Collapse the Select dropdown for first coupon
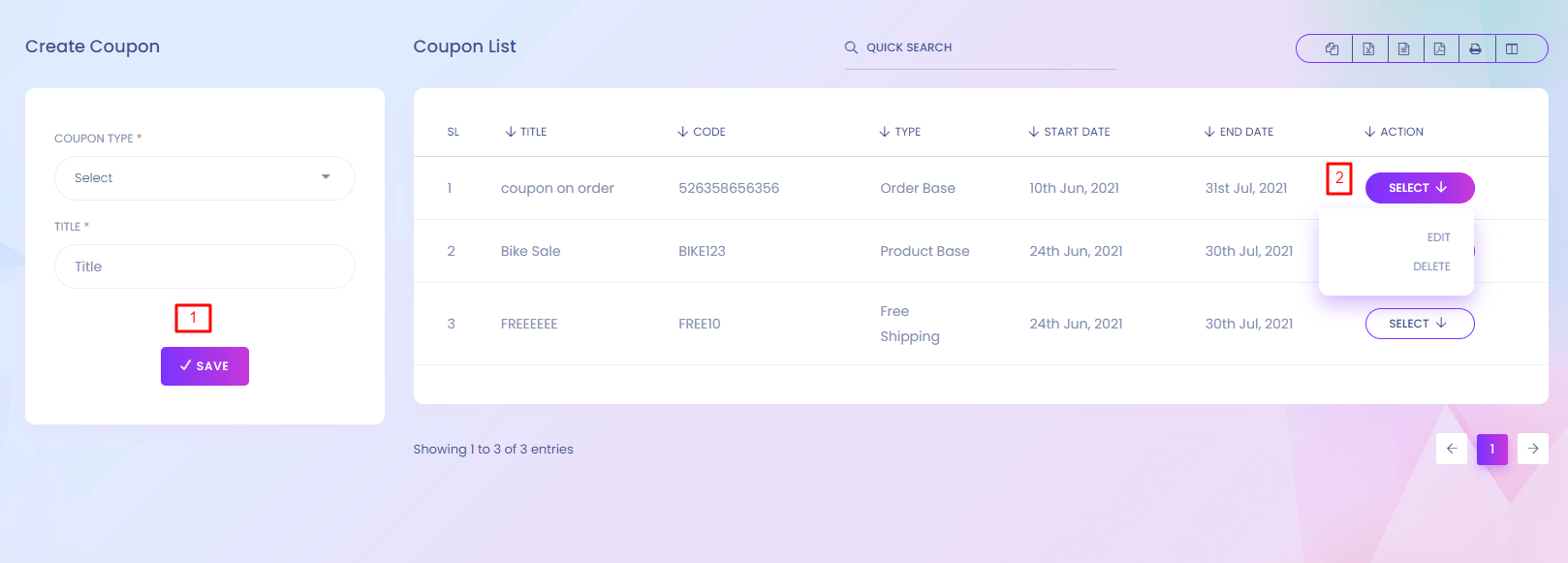Screen dimensions: 1568x563 tap(1419, 188)
